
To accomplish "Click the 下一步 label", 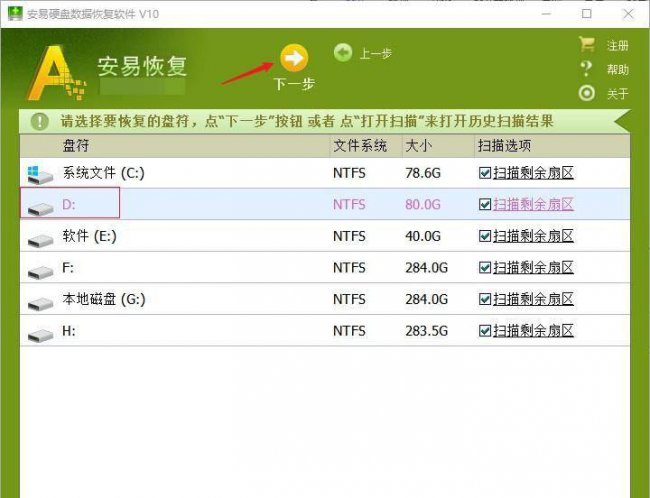I will [x=294, y=84].
